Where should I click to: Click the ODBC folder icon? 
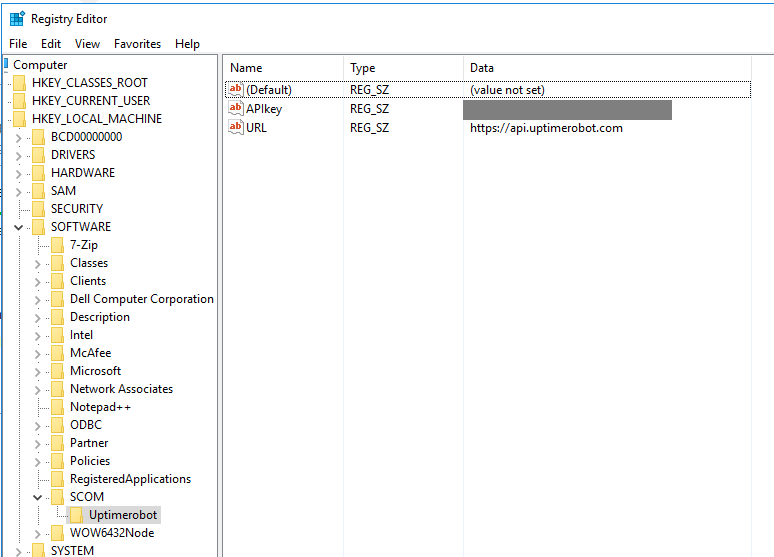[x=57, y=425]
